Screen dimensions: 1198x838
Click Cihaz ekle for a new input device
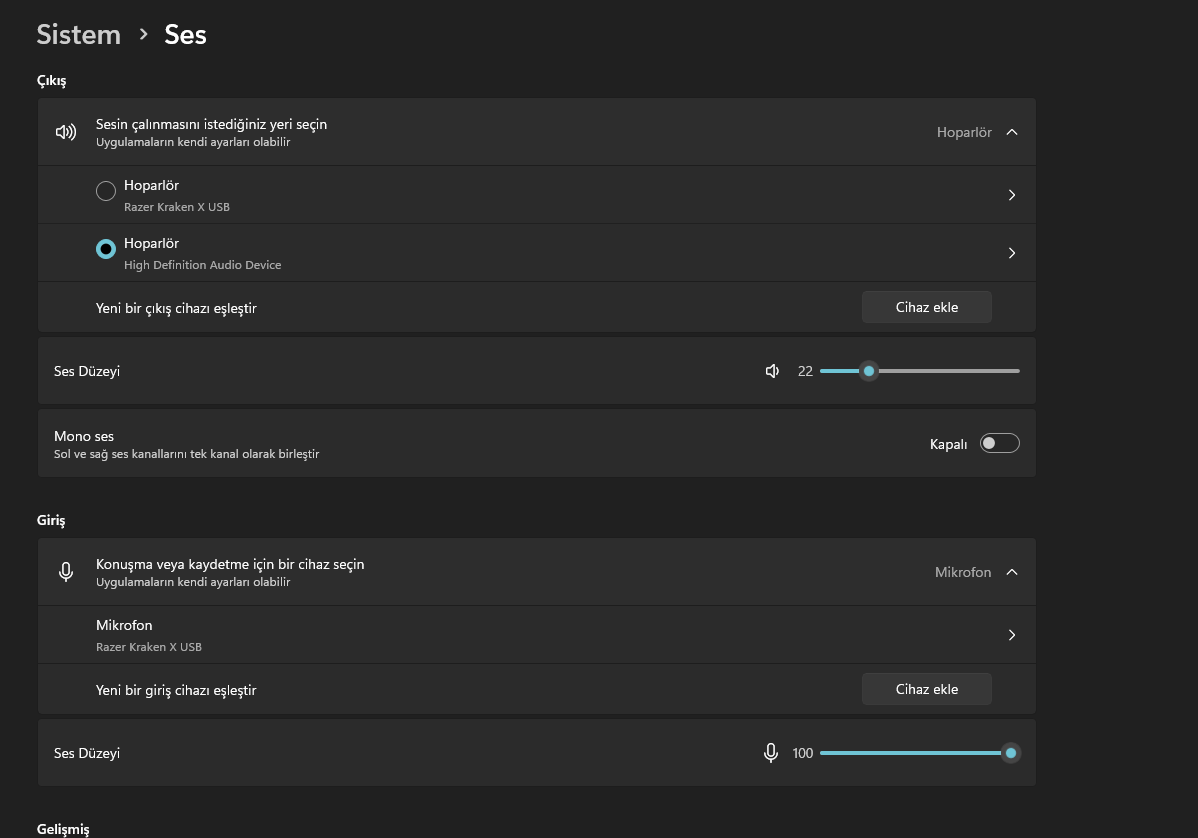tap(926, 689)
